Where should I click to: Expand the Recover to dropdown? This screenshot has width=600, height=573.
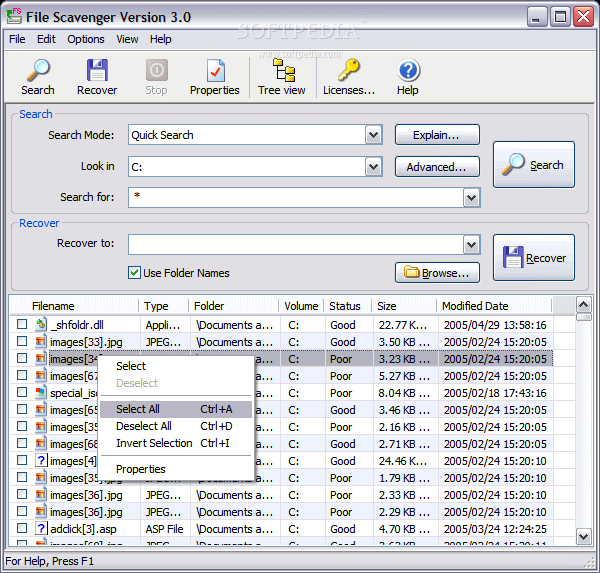[x=471, y=245]
